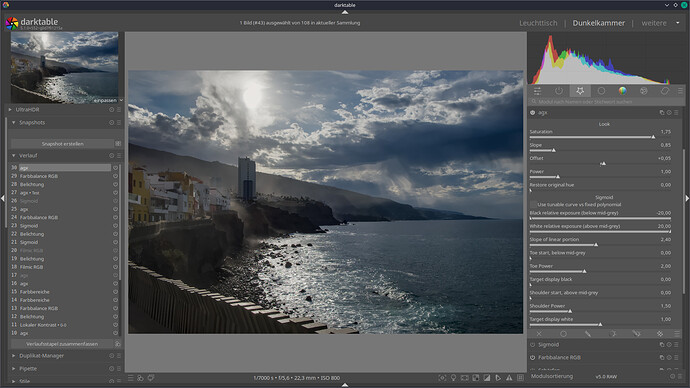Open agx module presets menu
This screenshot has width=690, height=388.
[676, 113]
